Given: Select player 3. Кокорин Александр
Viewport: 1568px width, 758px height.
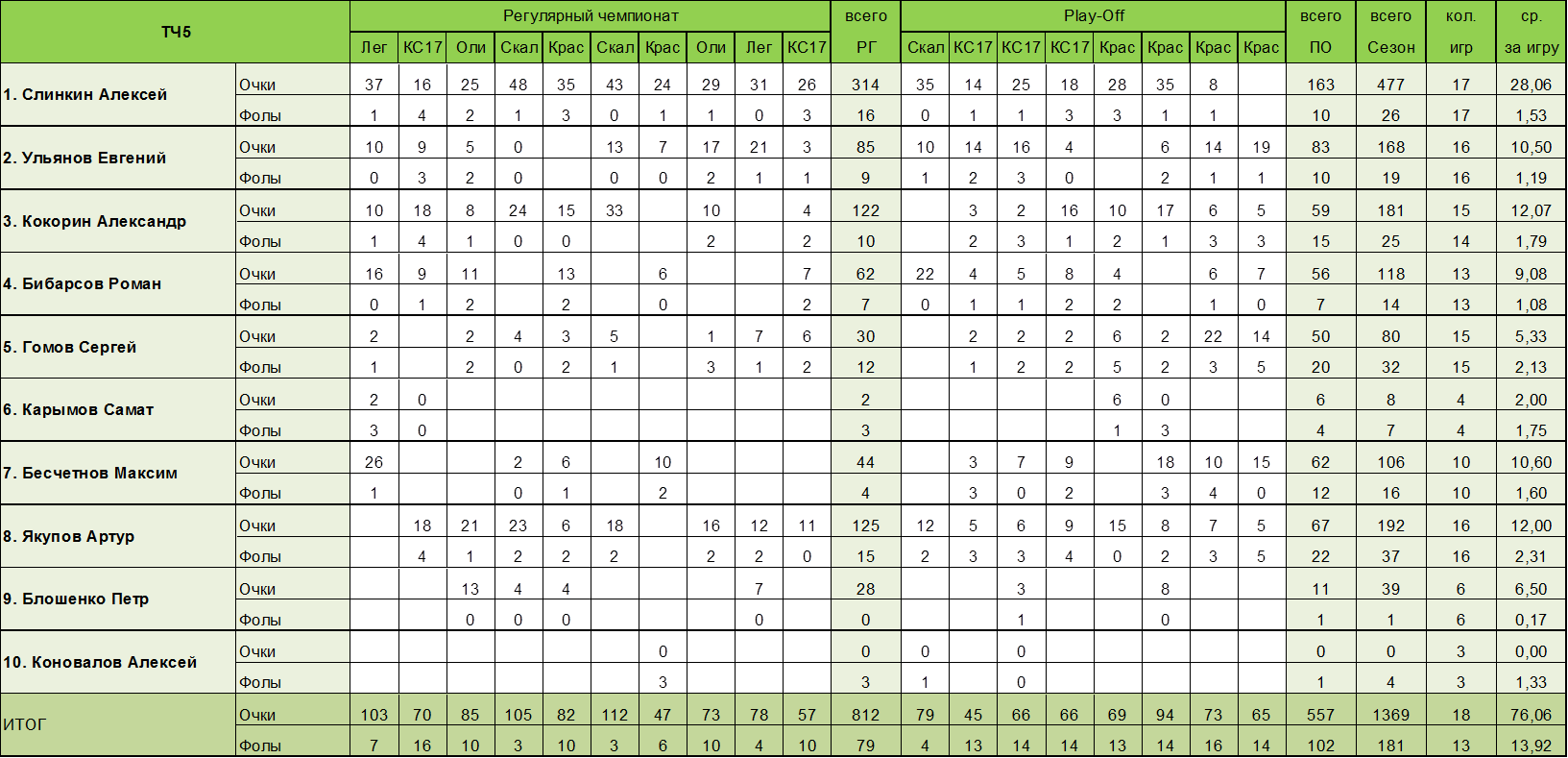Looking at the screenshot, I should pyautogui.click(x=118, y=221).
